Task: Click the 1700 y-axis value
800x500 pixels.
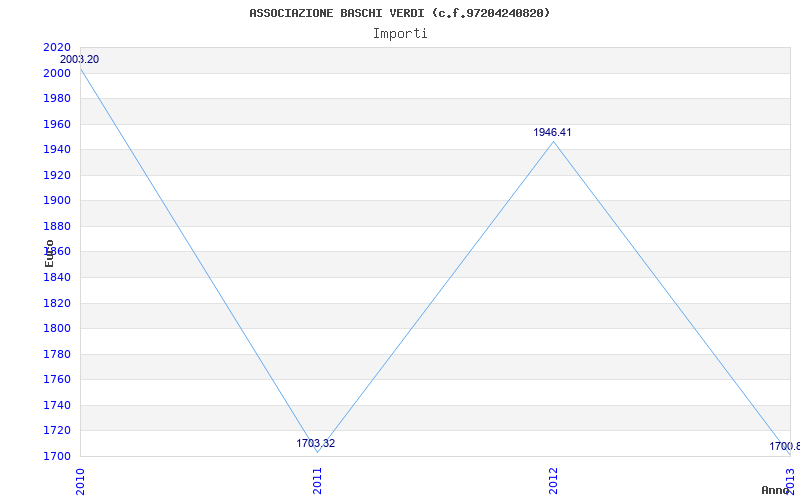Action: tap(57, 456)
